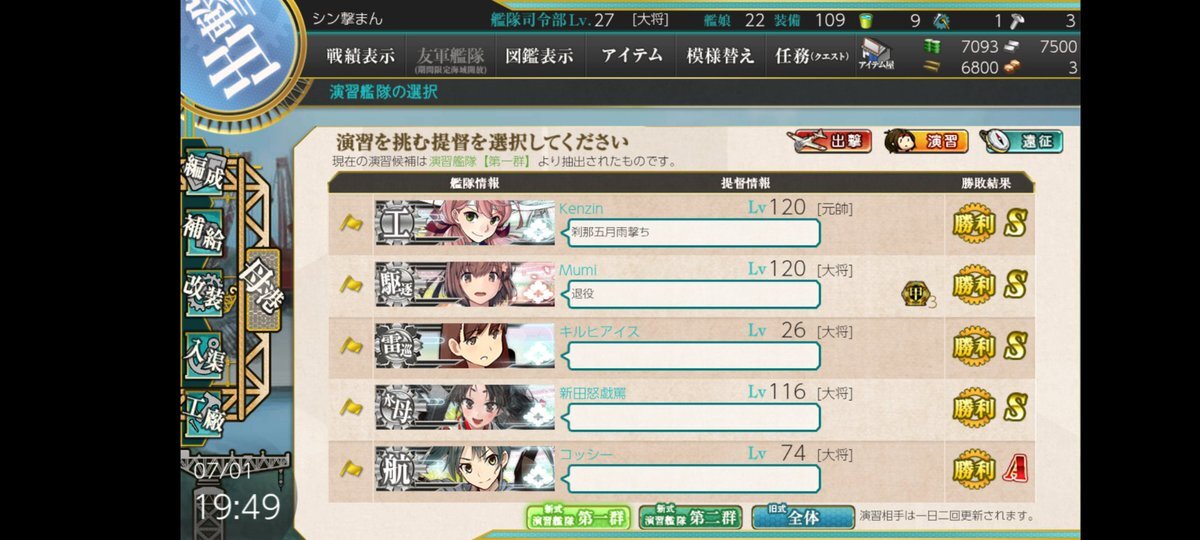This screenshot has height=540, width=1200.
Task: Open the 補給 resupply side icon
Action: [203, 232]
